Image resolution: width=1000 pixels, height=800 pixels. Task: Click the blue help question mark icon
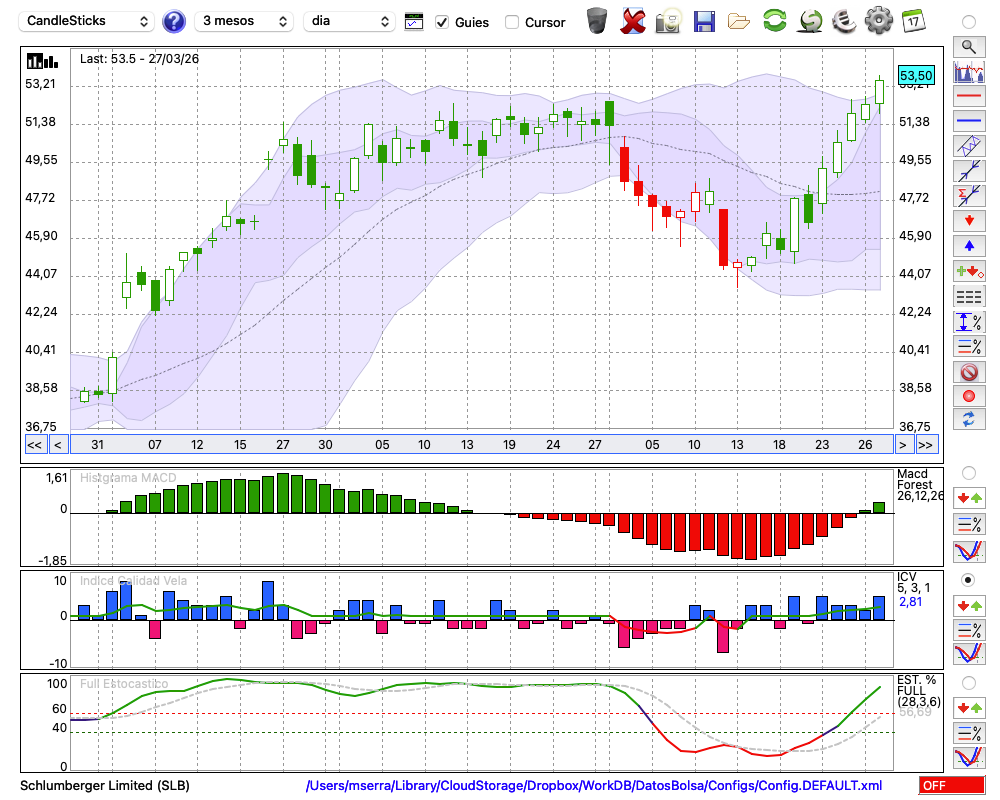[x=173, y=22]
